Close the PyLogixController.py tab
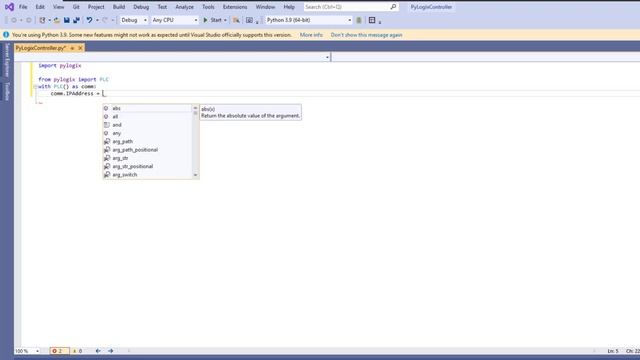640x360 pixels. point(80,48)
